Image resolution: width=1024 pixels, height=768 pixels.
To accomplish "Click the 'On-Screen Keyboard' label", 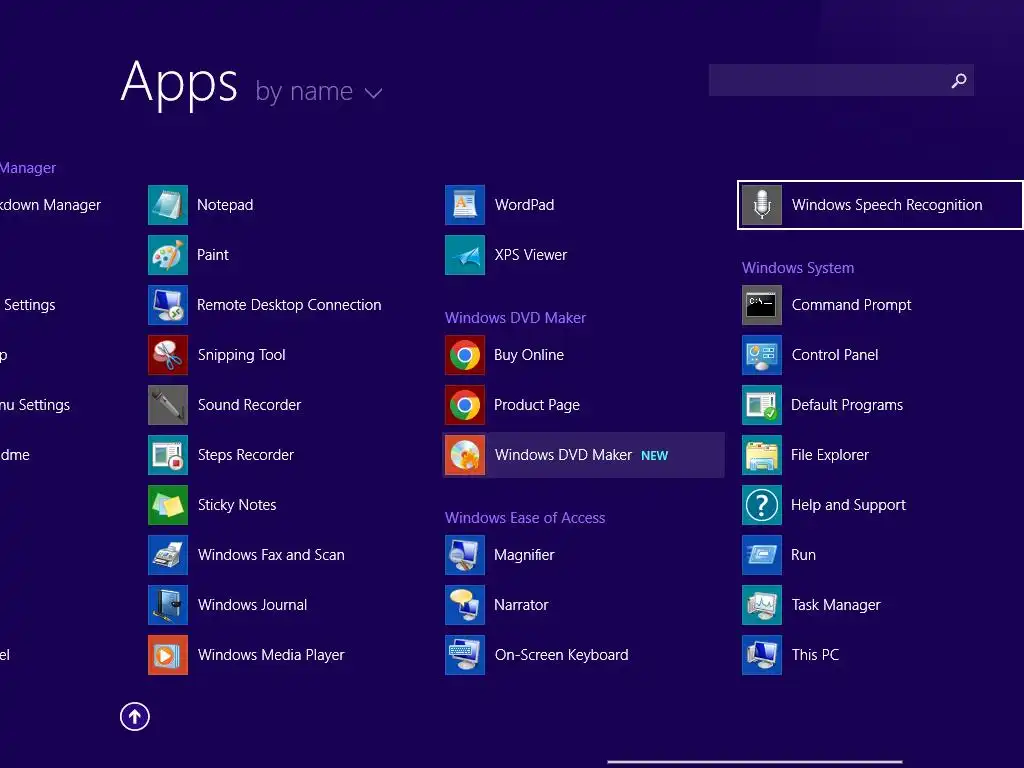I will [x=562, y=655].
